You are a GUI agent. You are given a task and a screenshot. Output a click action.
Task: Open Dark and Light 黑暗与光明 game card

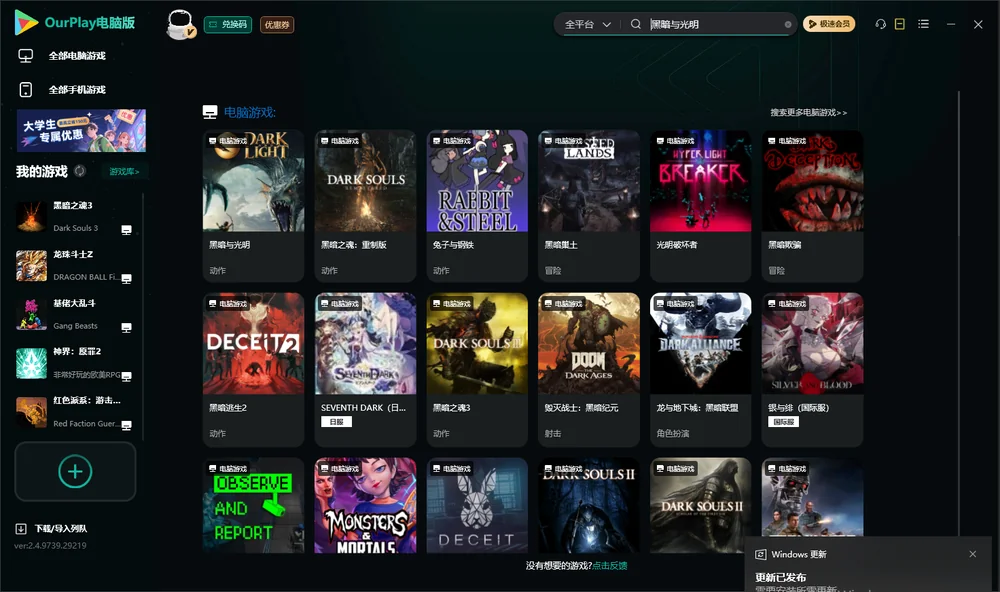click(253, 205)
